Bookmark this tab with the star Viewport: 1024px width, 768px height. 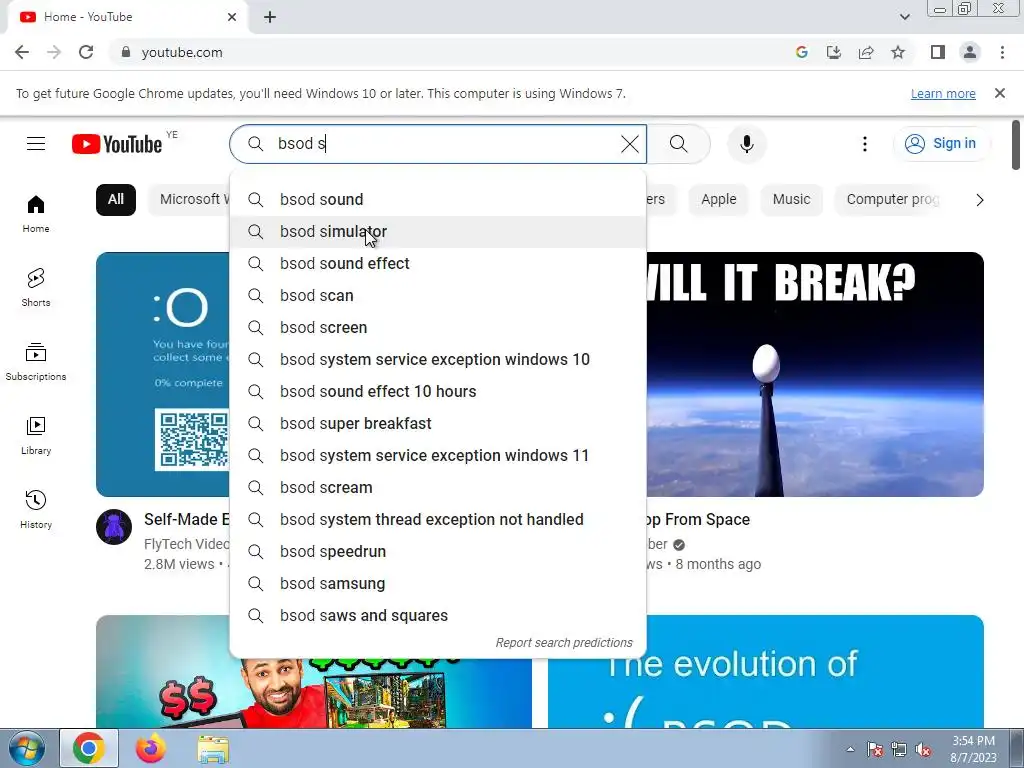coord(898,52)
